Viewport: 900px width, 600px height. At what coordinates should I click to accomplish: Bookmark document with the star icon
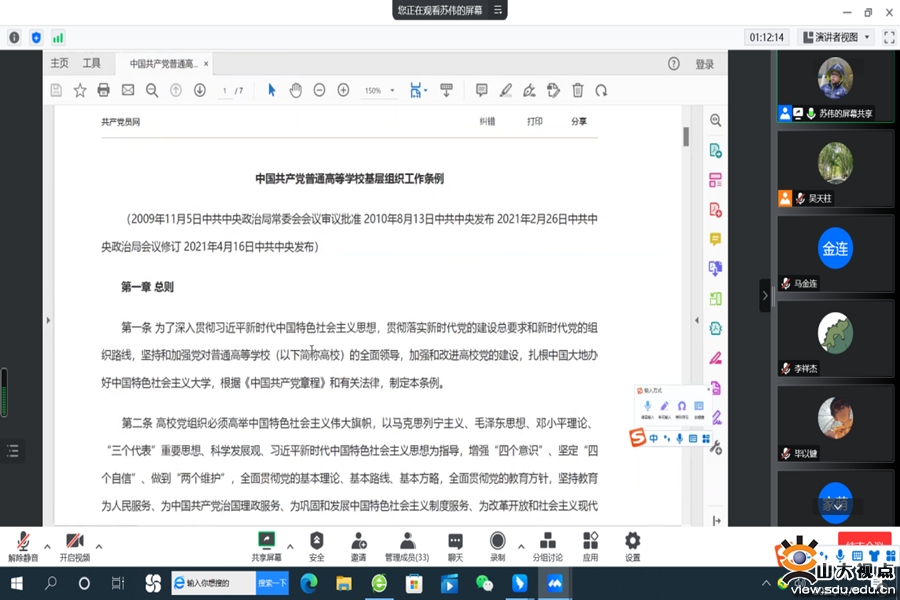[80, 90]
